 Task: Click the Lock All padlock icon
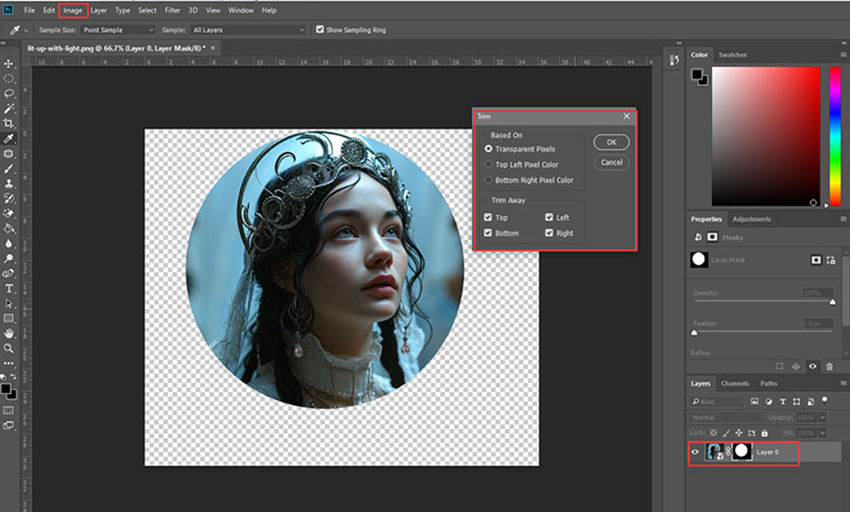pos(764,433)
